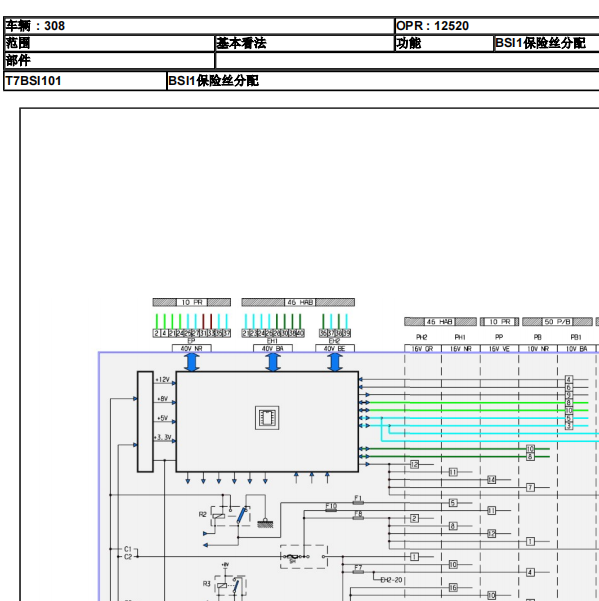Screen dimensions: 599x601
Task: Click the 'OPR : 12520' header cell
Action: (497, 26)
